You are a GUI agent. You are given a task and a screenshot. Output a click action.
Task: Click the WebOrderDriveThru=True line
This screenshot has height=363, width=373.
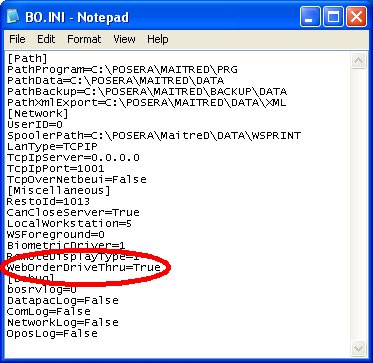pos(83,268)
